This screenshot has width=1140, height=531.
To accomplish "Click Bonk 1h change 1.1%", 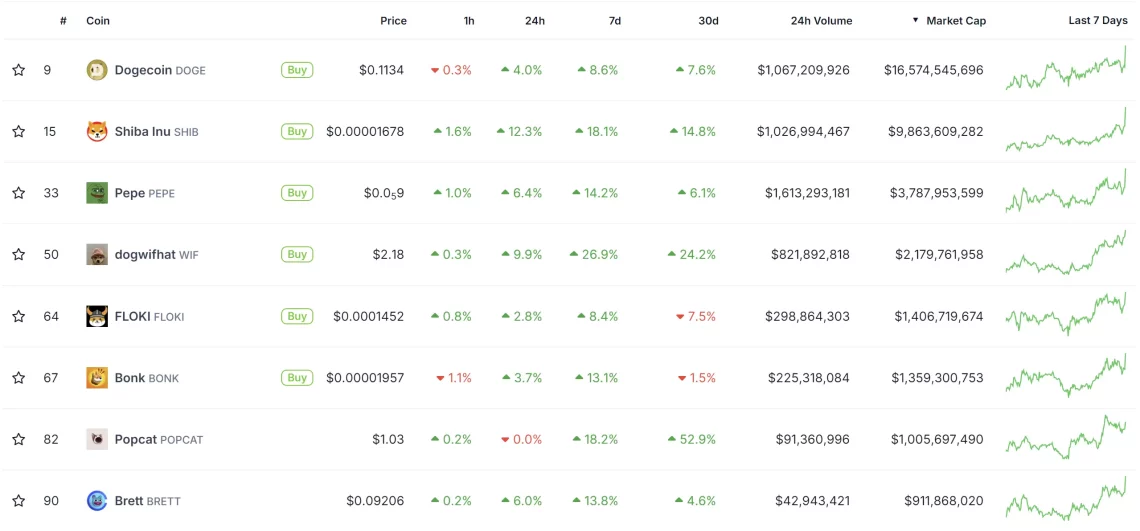I will (x=454, y=378).
